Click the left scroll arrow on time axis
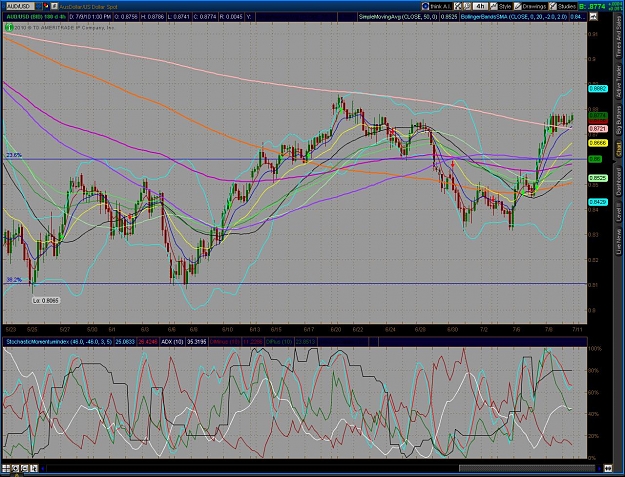This screenshot has height=477, width=625. (x=43, y=468)
